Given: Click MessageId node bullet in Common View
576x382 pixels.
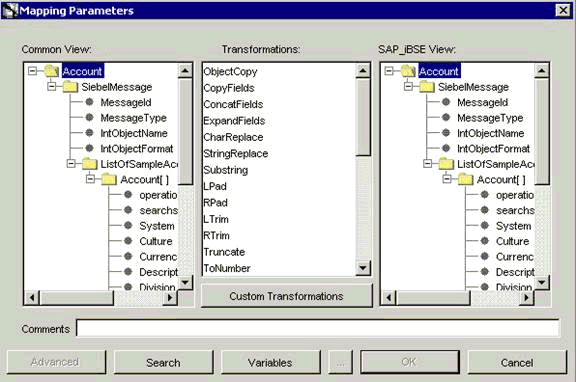Looking at the screenshot, I should click(x=89, y=102).
